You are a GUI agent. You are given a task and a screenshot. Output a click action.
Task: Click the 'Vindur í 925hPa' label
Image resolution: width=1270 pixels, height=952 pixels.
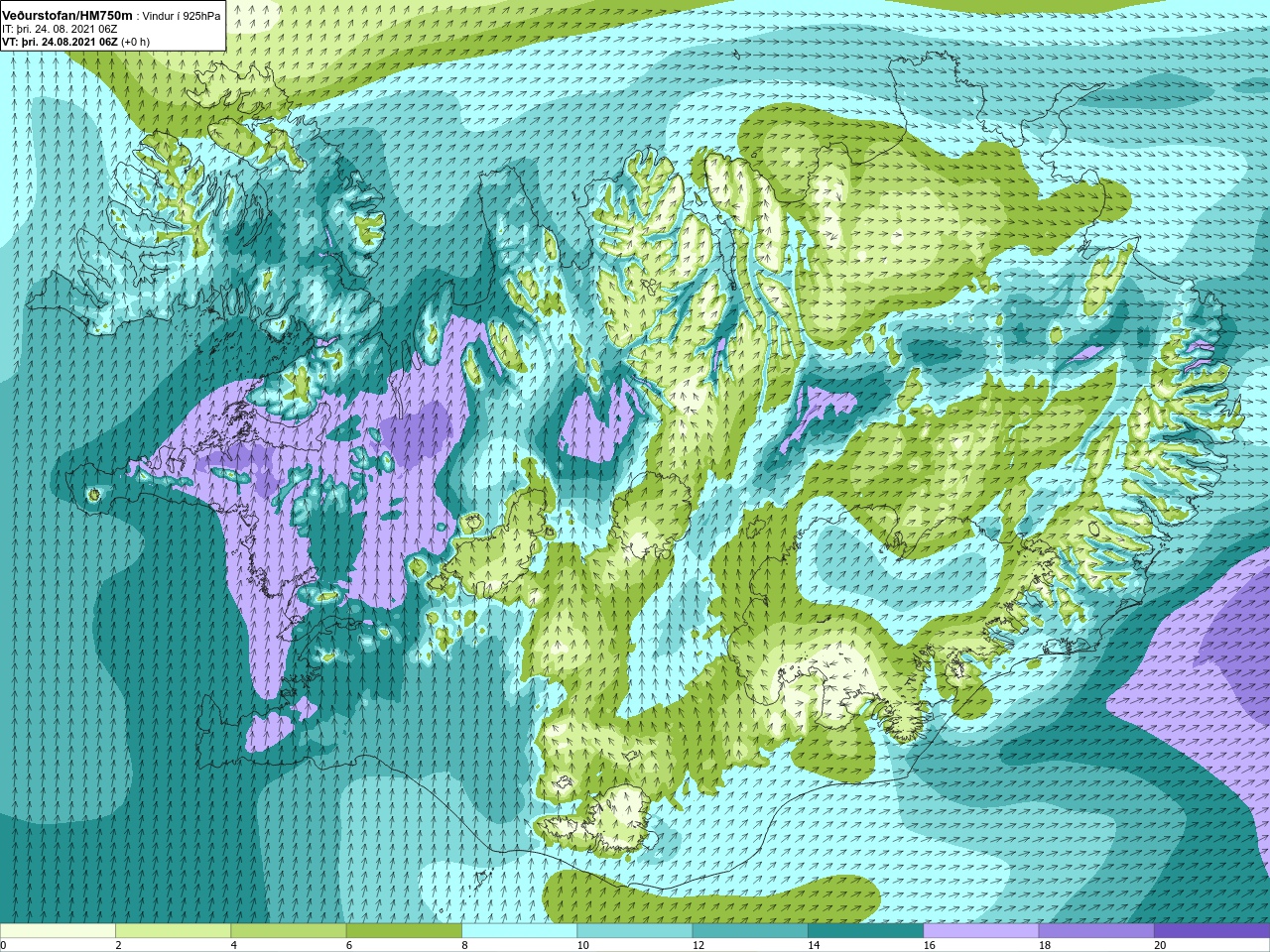[182, 17]
